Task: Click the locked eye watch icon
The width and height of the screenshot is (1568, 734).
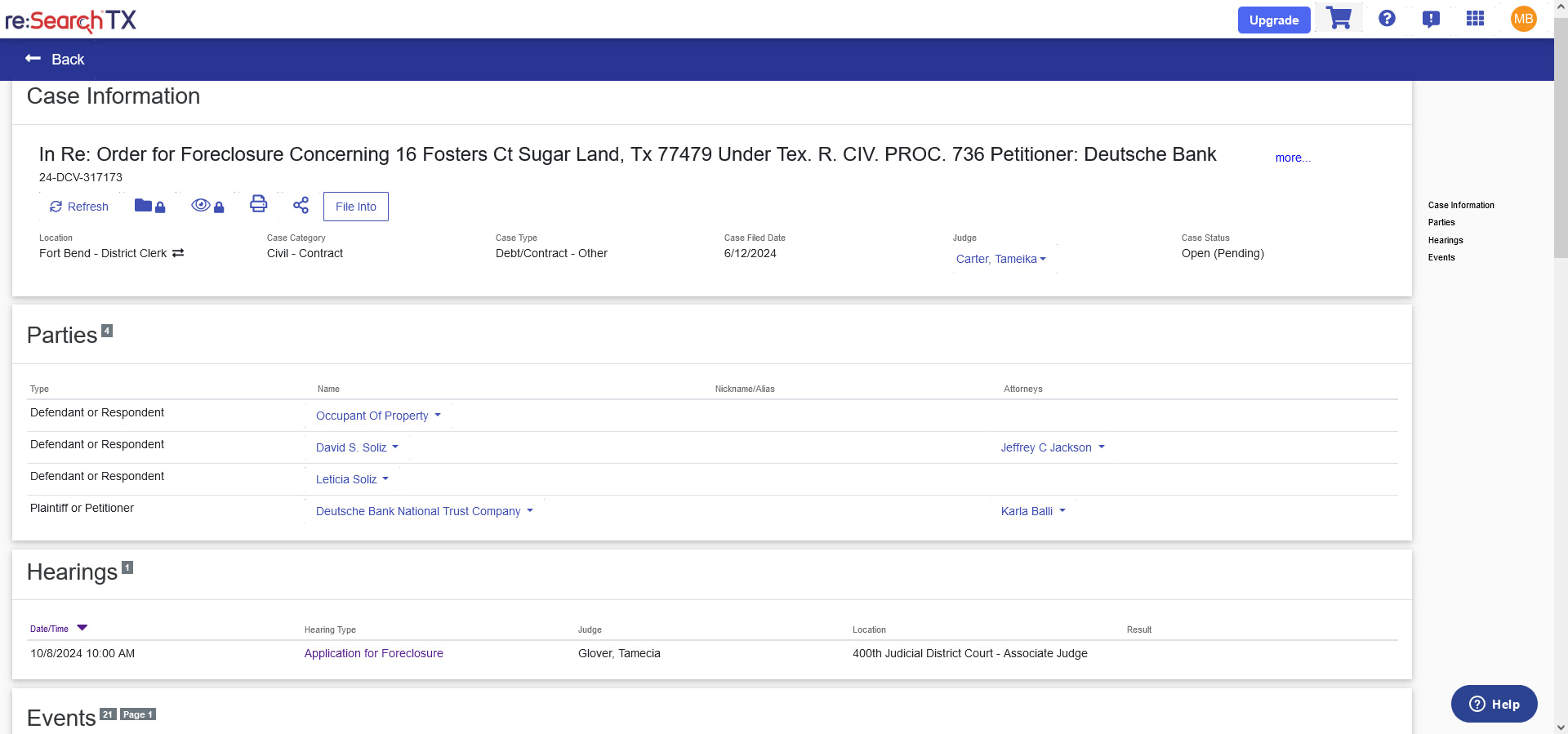Action: pos(207,206)
